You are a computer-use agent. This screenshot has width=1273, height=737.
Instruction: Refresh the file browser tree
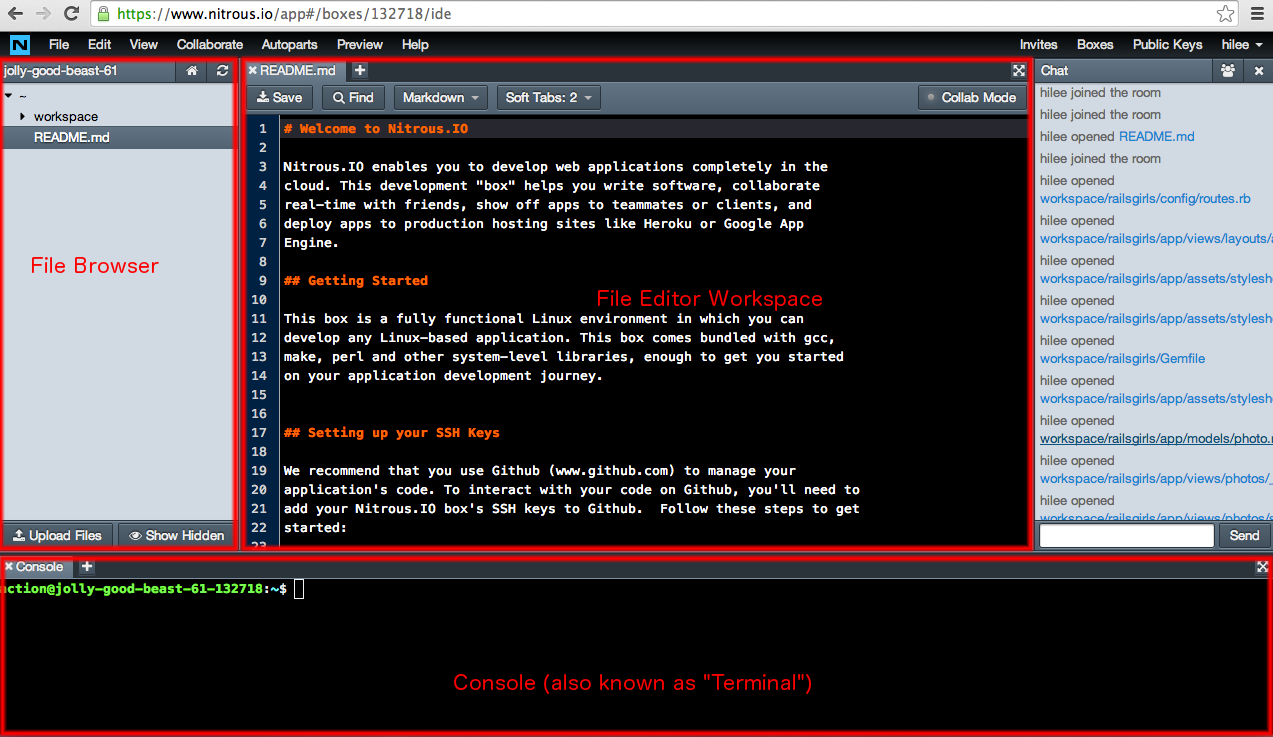click(222, 71)
